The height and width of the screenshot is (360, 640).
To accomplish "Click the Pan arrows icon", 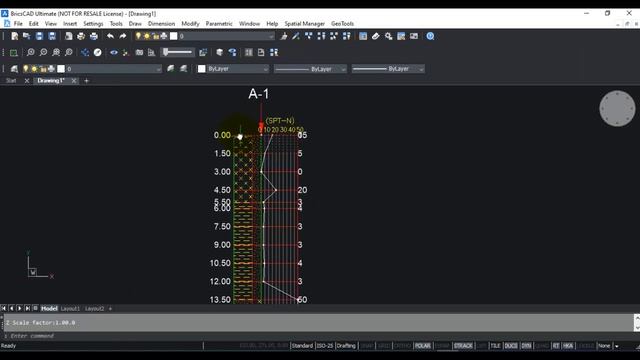I will pyautogui.click(x=85, y=52).
